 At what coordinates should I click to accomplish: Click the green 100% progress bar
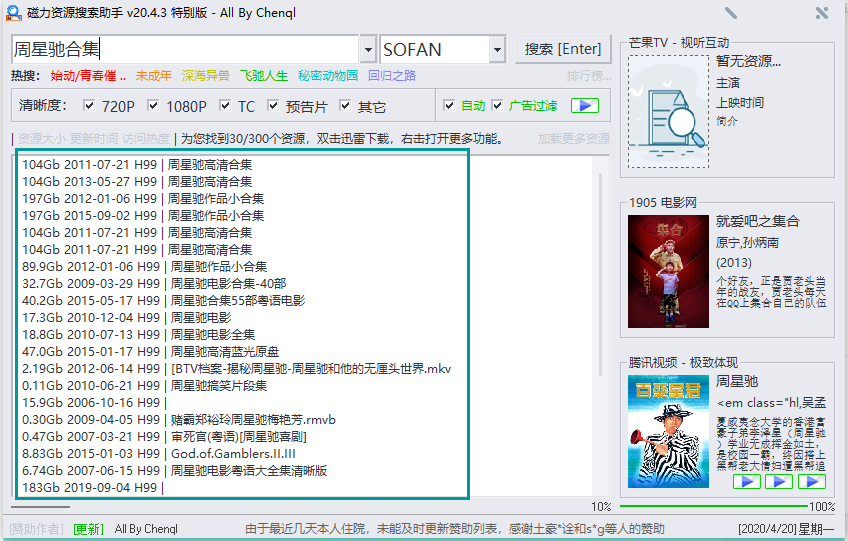click(713, 506)
